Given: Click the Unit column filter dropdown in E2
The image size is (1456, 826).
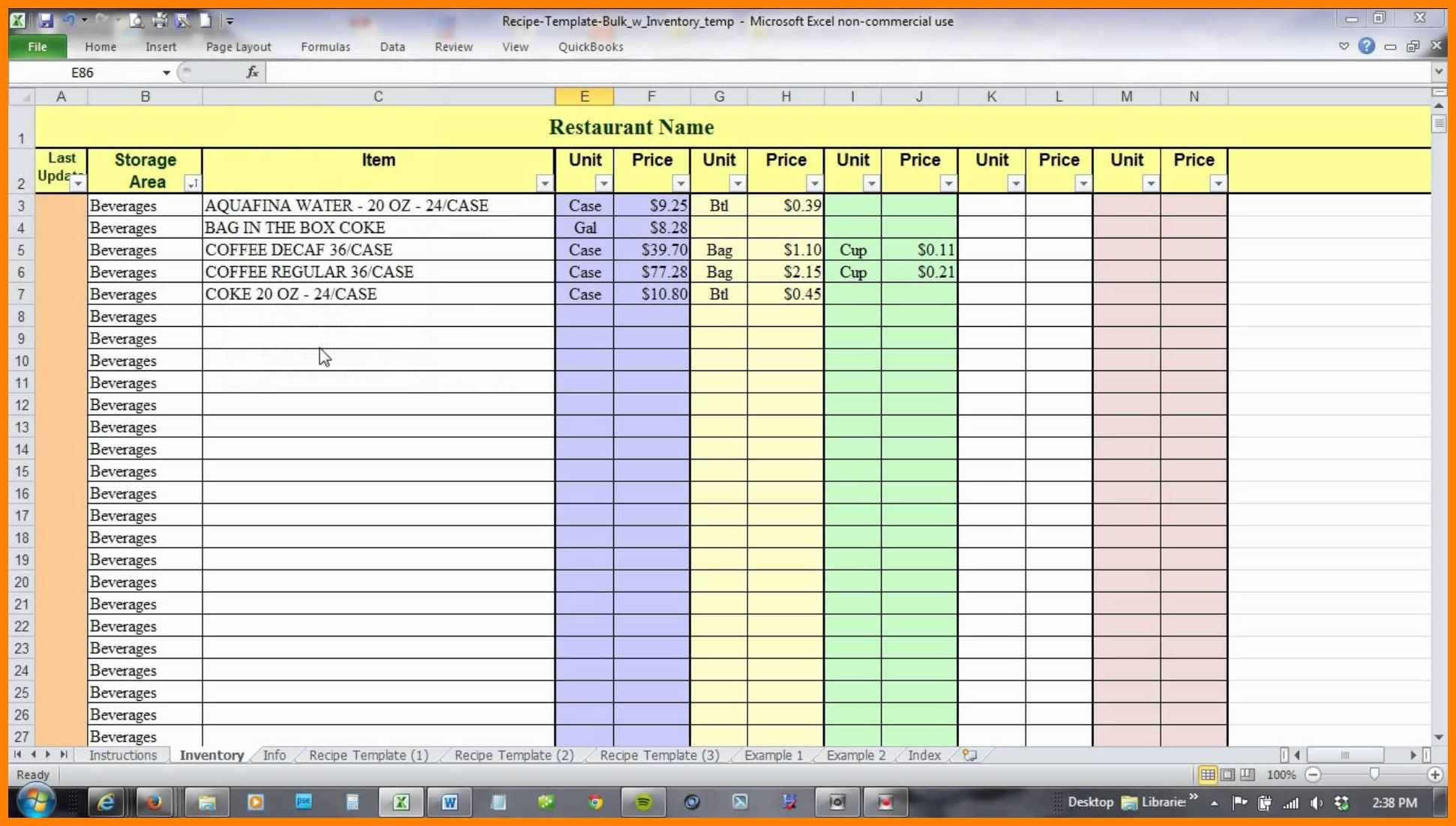Looking at the screenshot, I should point(604,185).
